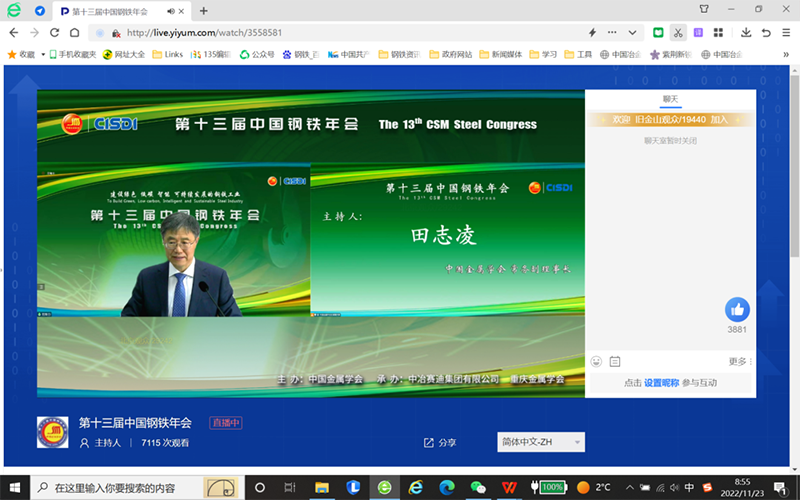Open the 简体中文-ZH language dropdown

tap(541, 442)
